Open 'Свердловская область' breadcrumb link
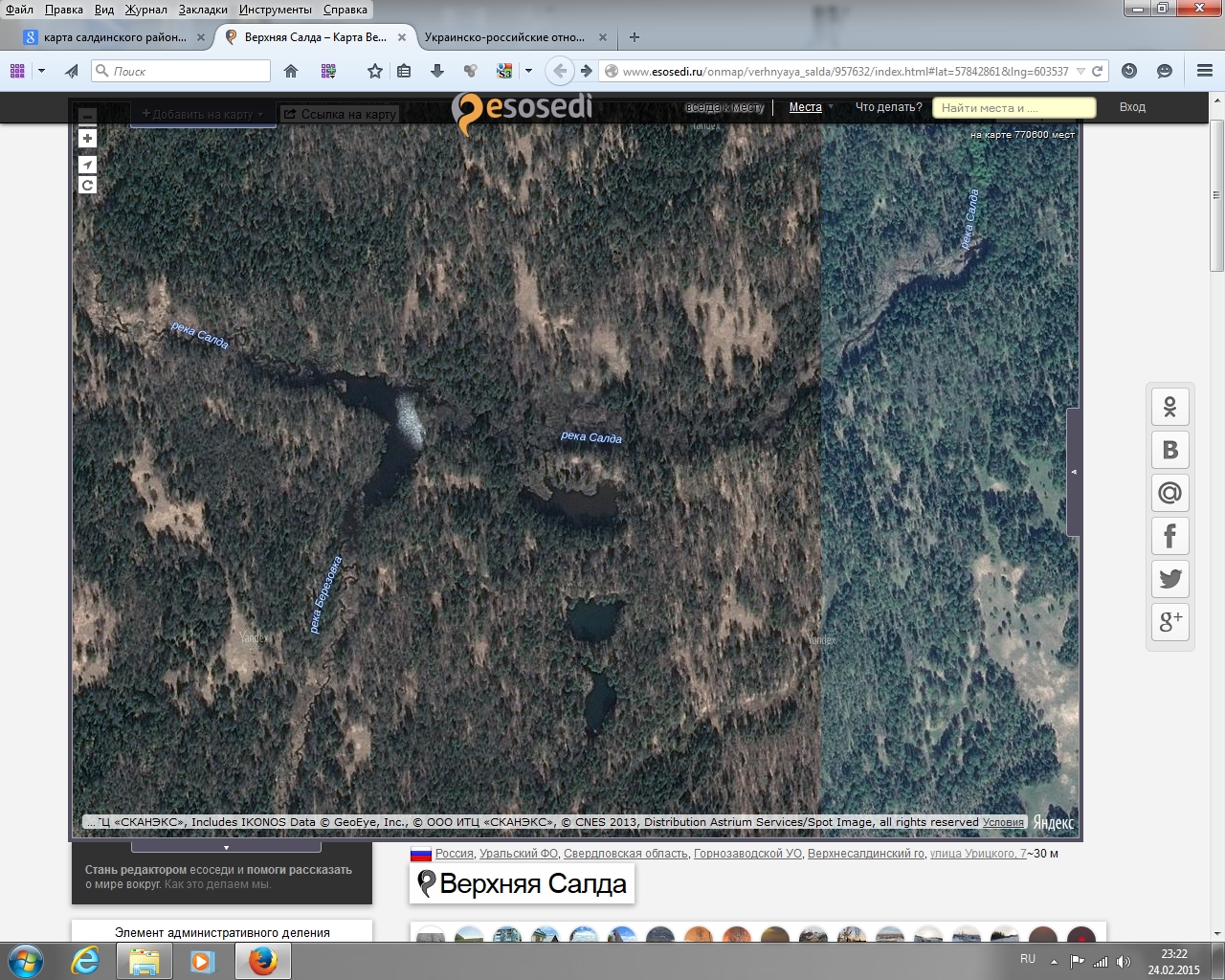The width and height of the screenshot is (1225, 980). [625, 854]
